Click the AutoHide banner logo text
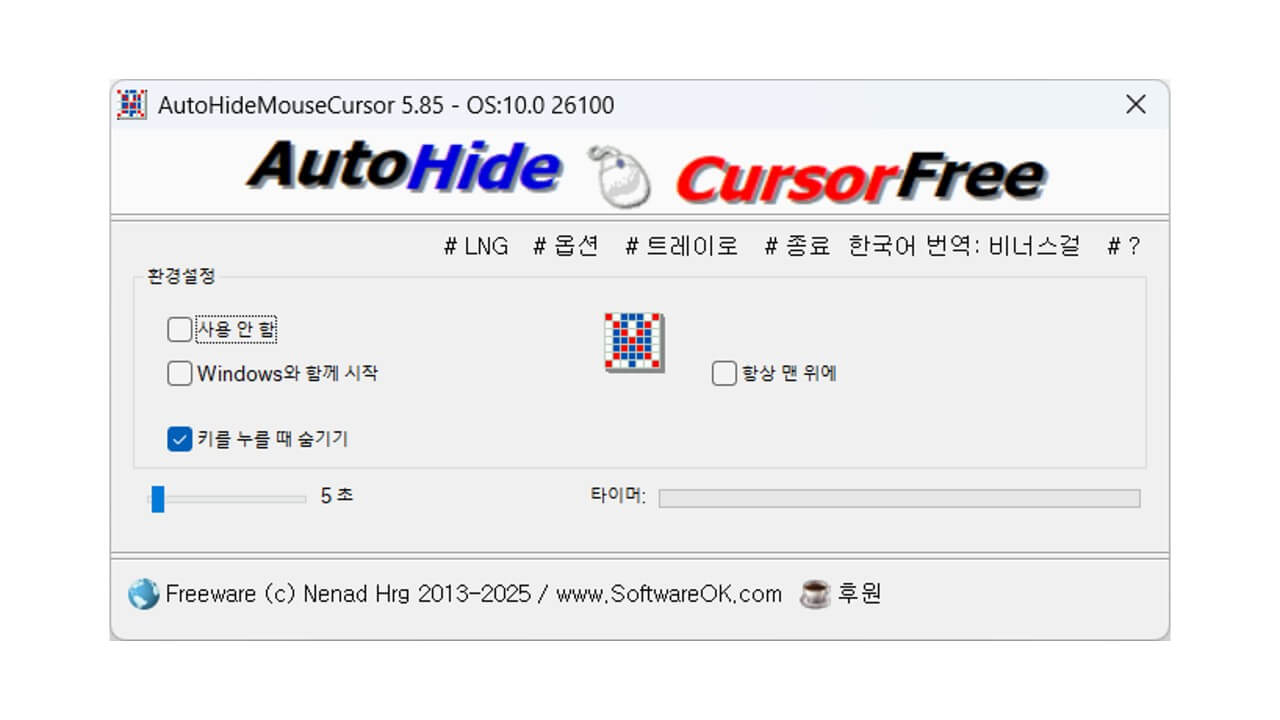The height and width of the screenshot is (720, 1280). pyautogui.click(x=403, y=166)
